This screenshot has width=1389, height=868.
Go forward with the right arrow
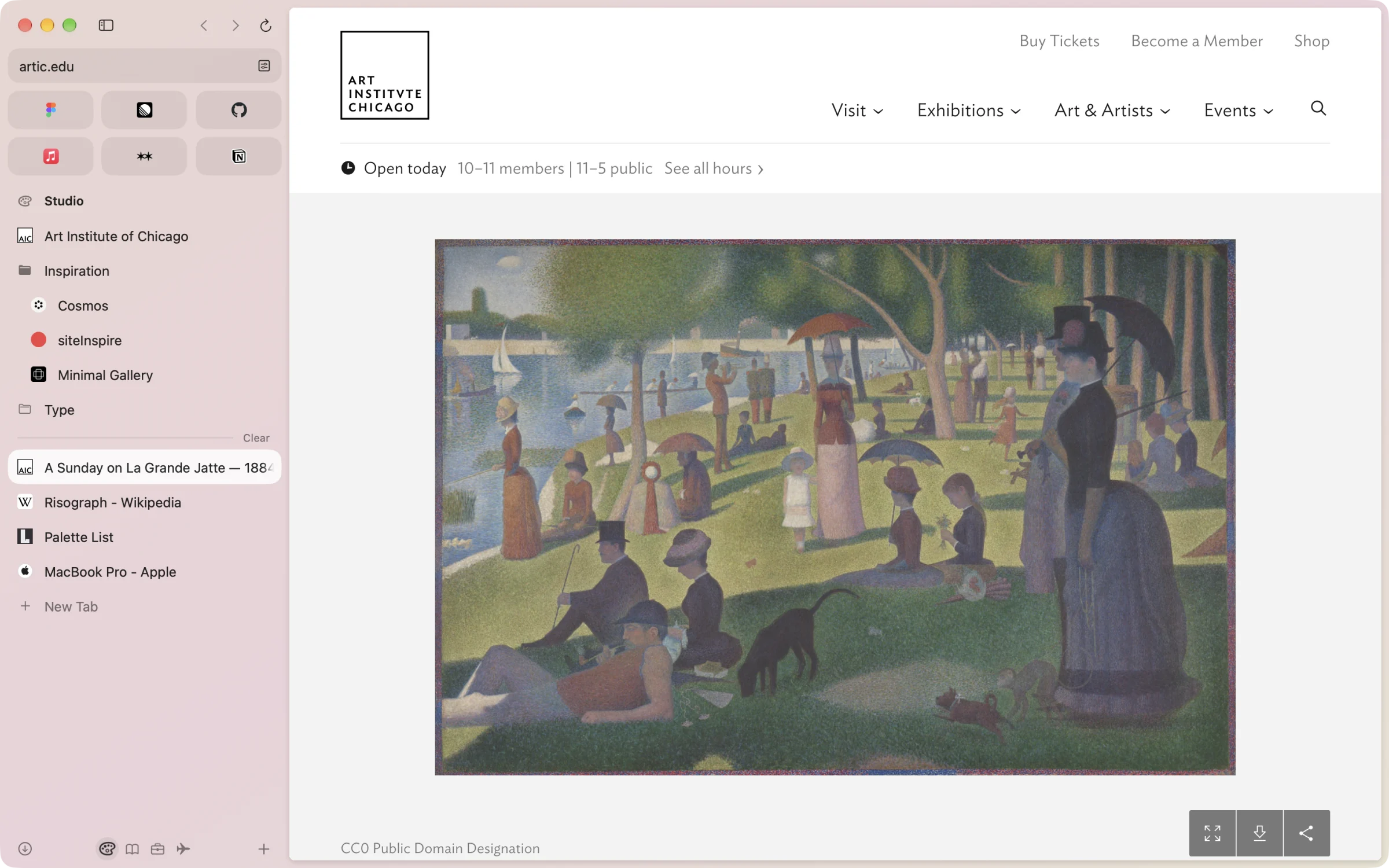(x=235, y=25)
